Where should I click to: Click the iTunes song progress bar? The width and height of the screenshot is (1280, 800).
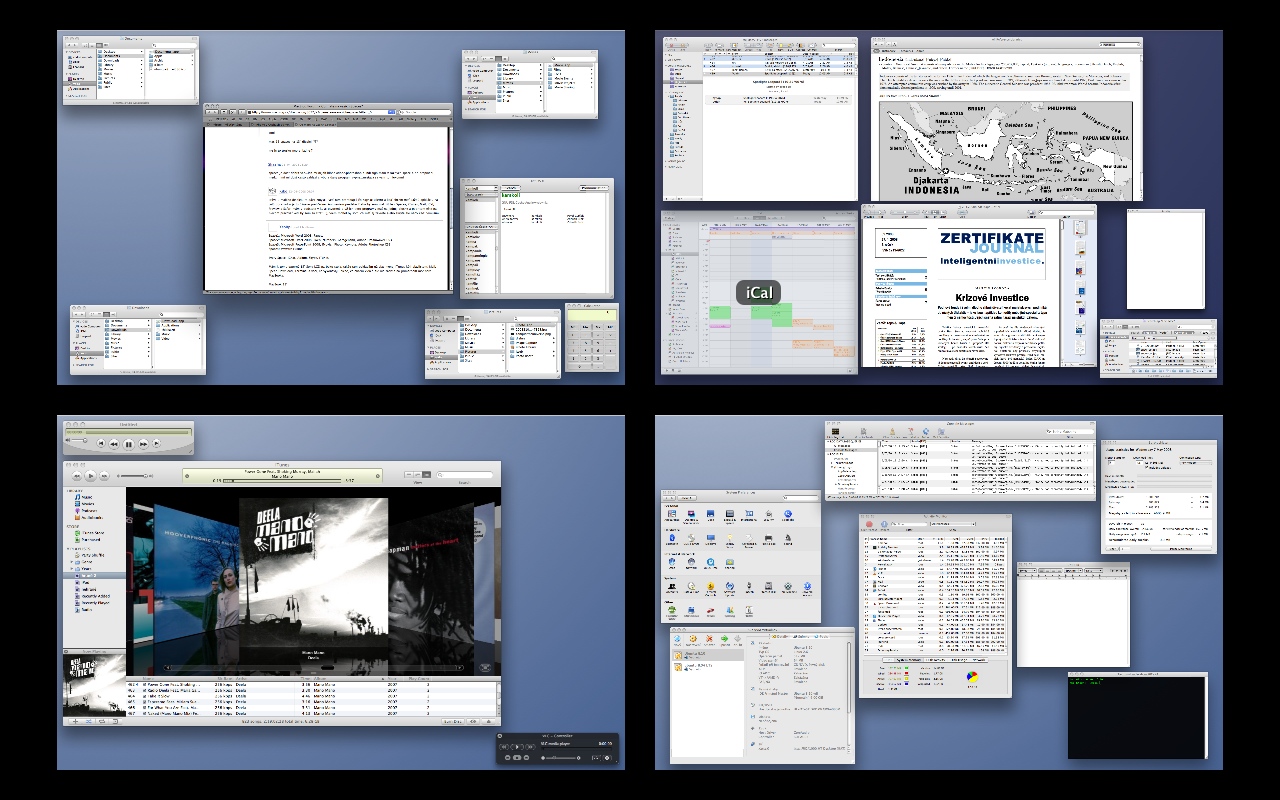pos(282,480)
